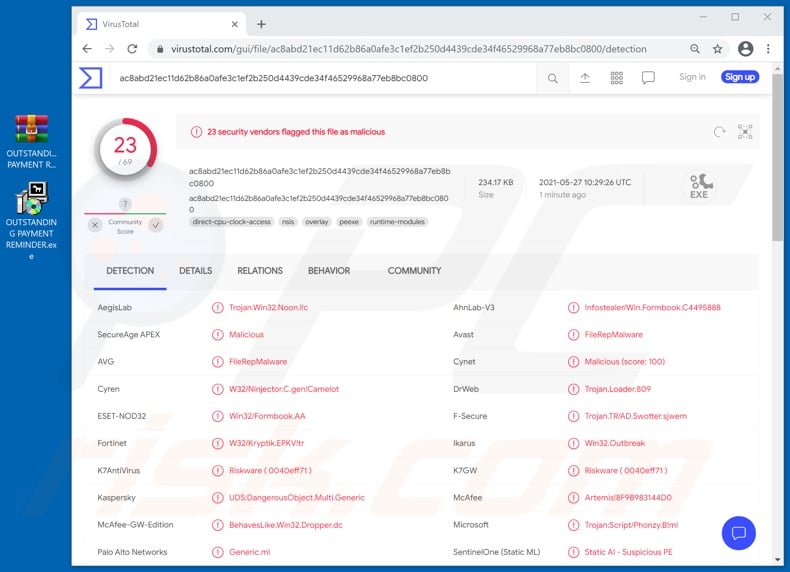790x572 pixels.
Task: Open the Chrome profile avatar icon
Action: (746, 49)
